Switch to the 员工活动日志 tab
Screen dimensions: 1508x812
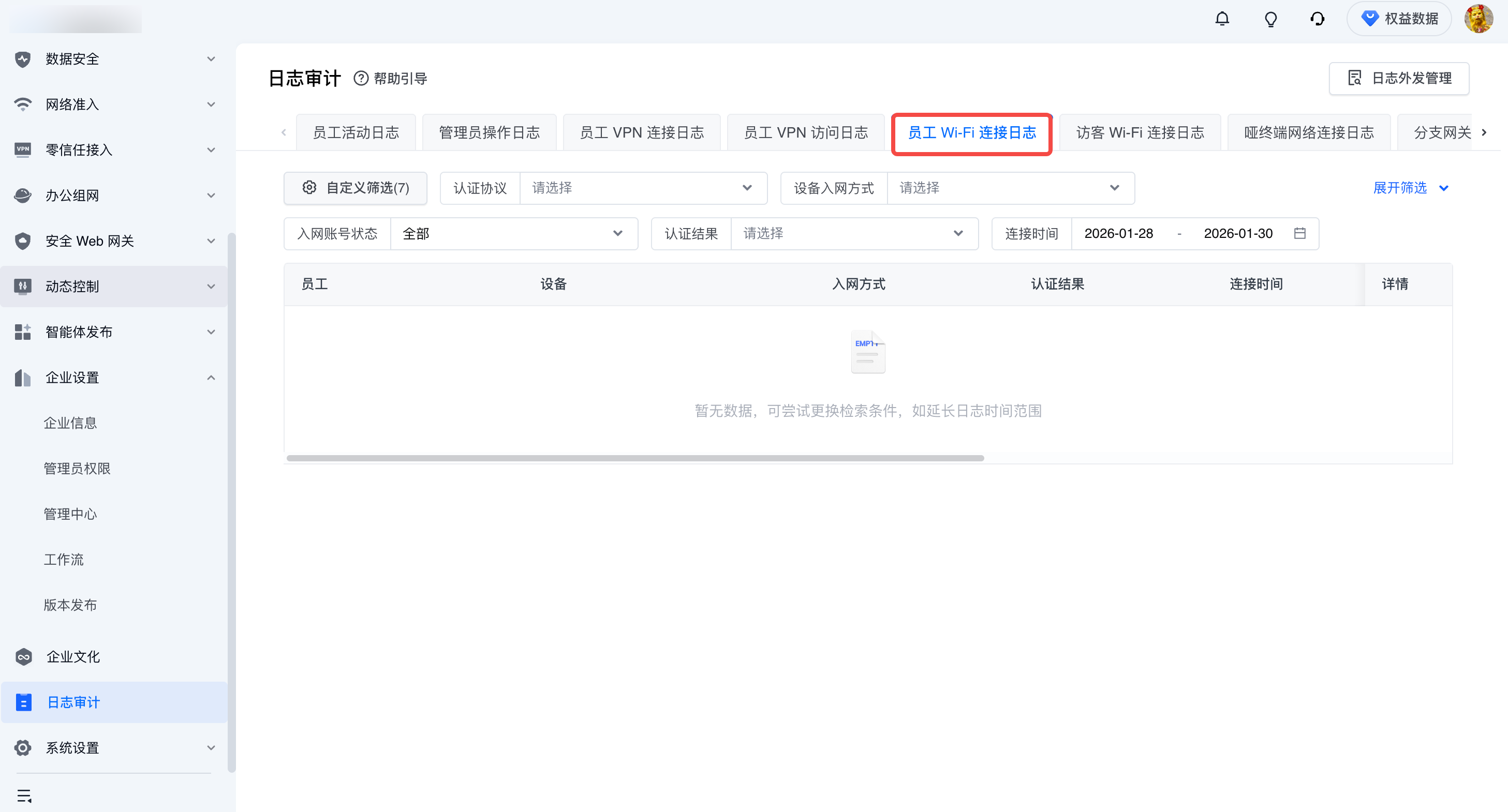(356, 132)
